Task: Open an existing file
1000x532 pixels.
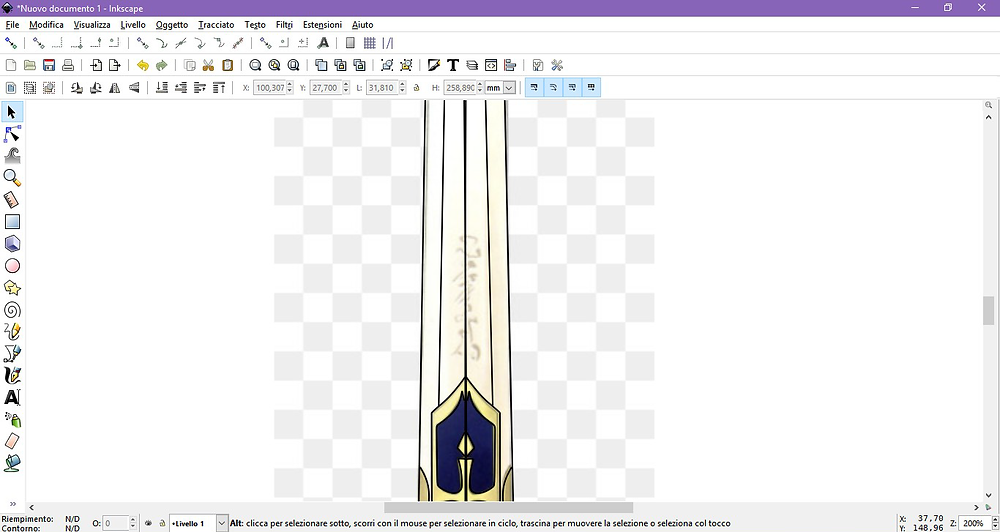Action: click(x=29, y=65)
